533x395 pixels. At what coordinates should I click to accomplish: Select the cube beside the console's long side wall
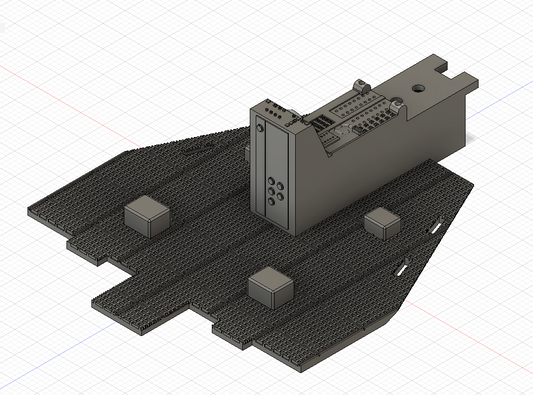[x=382, y=223]
